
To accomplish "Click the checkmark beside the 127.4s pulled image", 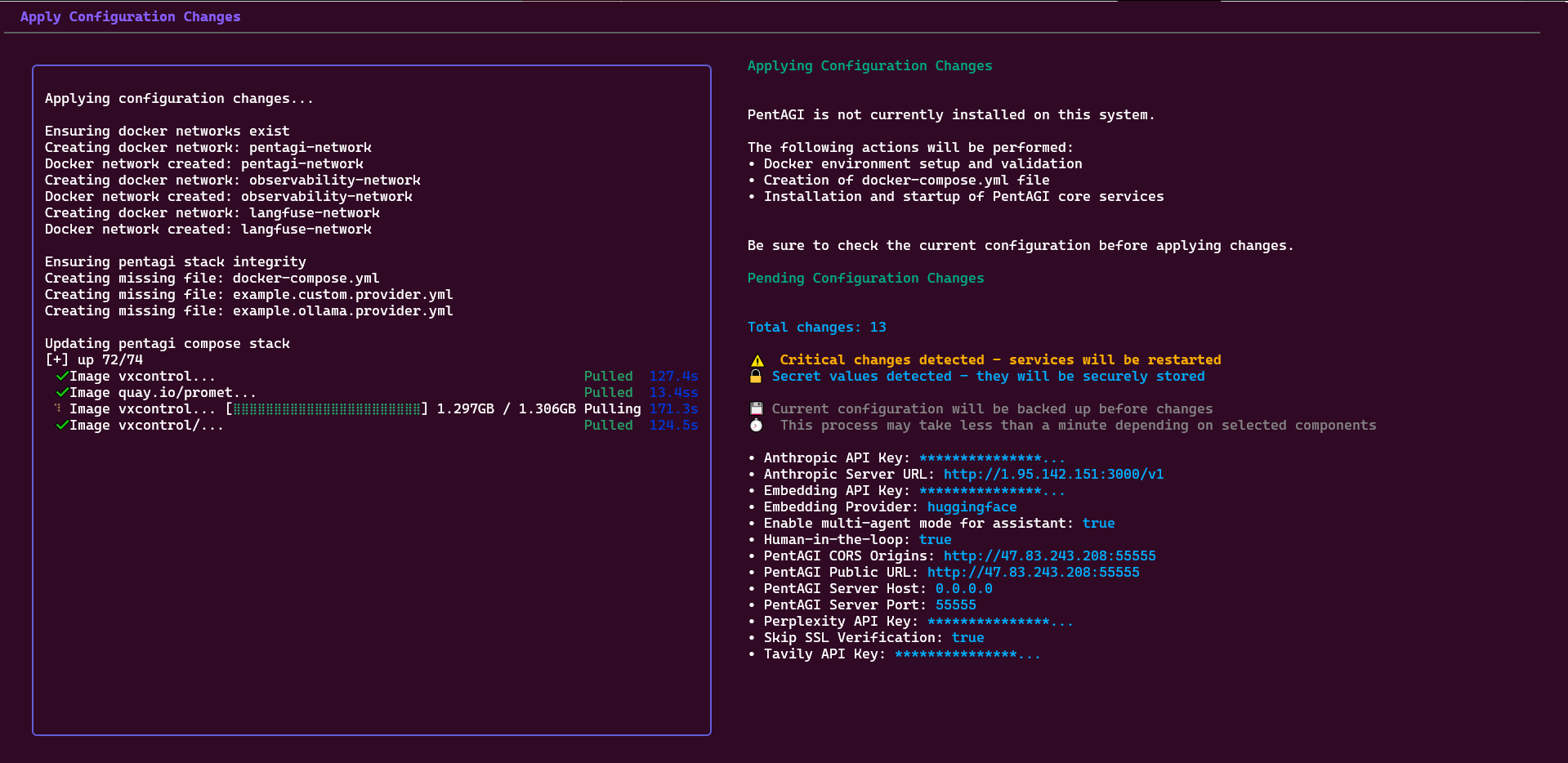I will [x=61, y=377].
